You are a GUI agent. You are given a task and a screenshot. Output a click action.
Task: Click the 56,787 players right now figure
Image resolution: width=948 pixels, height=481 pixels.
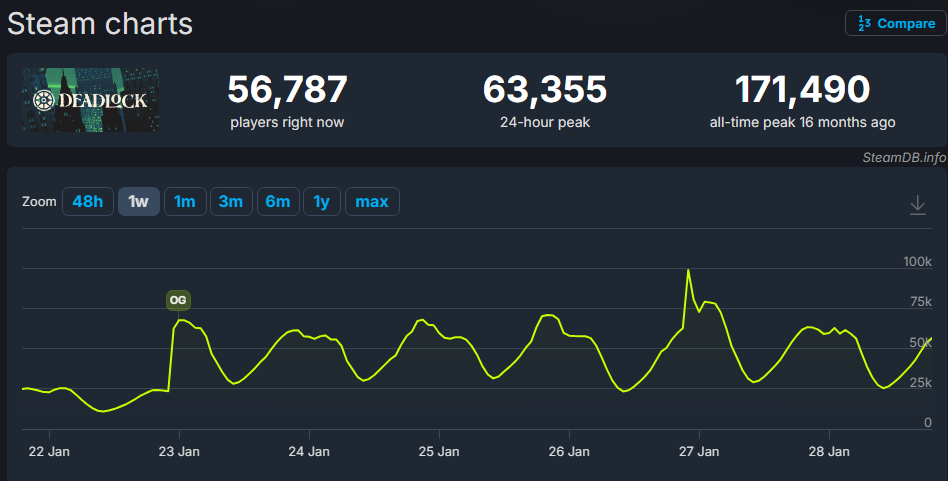[x=287, y=89]
